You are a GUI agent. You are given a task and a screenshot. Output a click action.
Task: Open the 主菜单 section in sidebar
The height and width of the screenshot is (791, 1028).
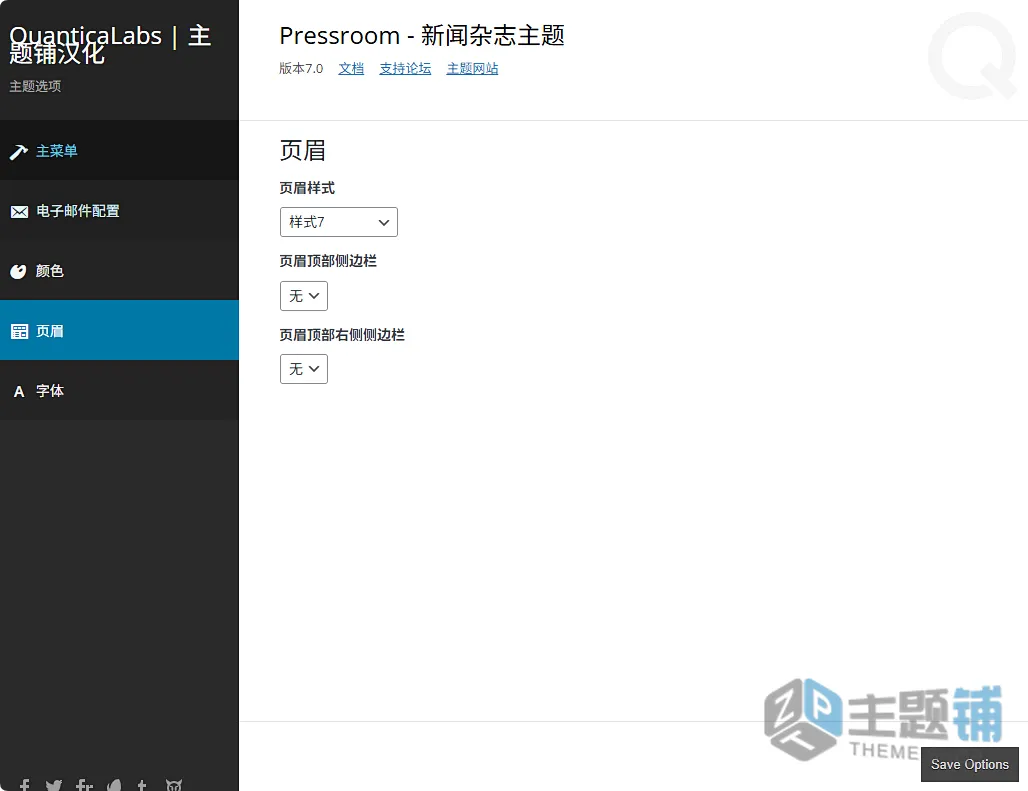click(x=119, y=151)
